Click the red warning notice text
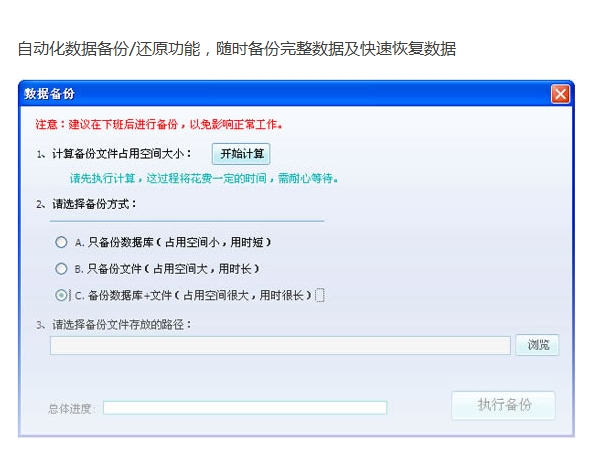Viewport: 599px width, 467px height. (x=159, y=124)
